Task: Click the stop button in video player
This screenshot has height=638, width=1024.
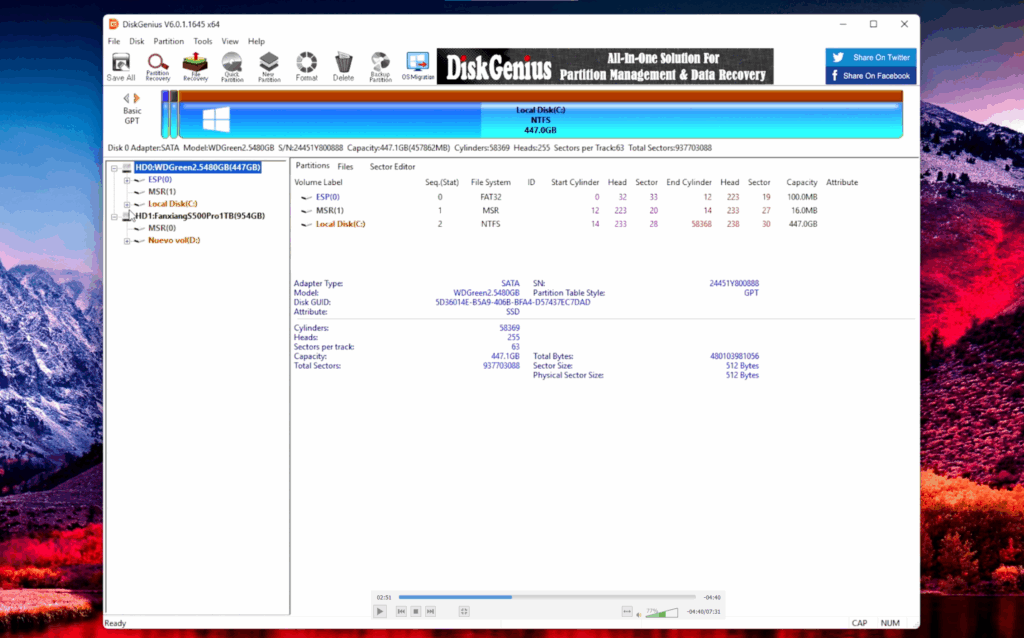Action: click(x=415, y=611)
